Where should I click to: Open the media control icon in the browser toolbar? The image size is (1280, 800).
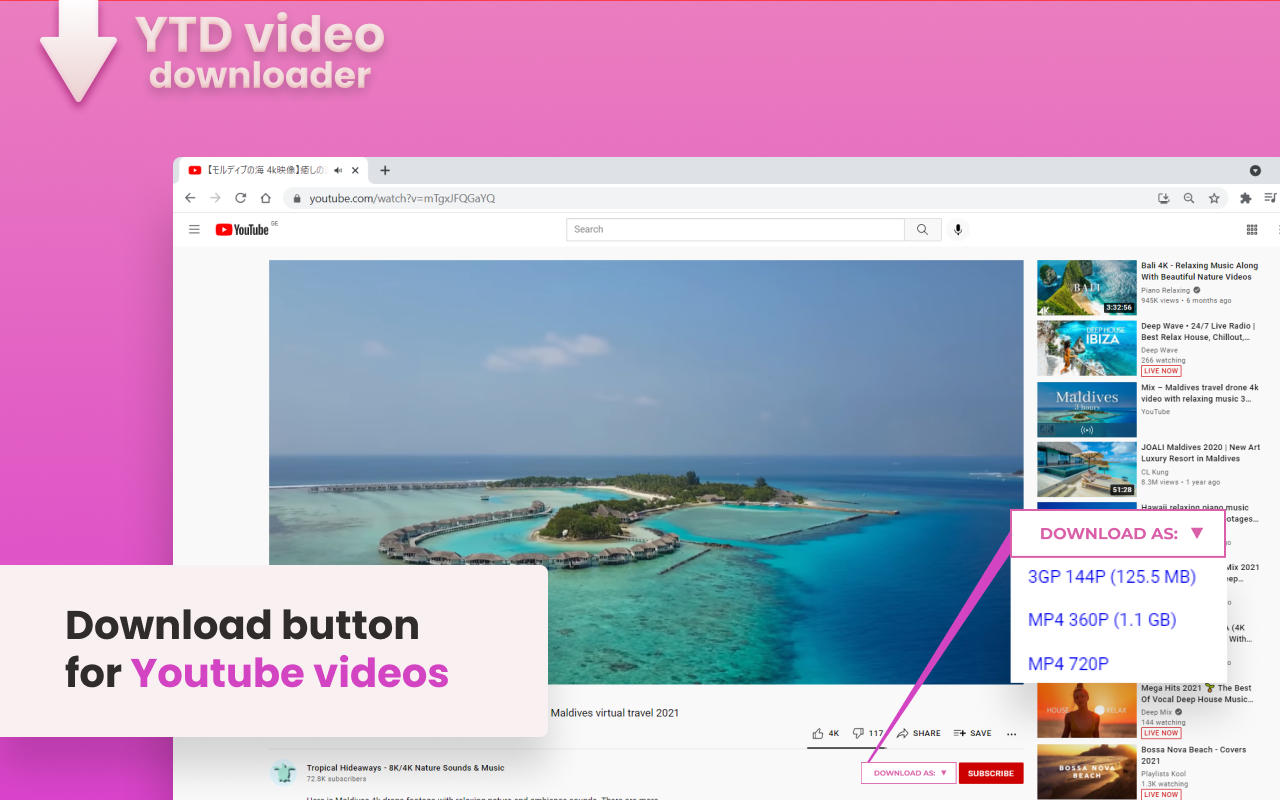(1270, 198)
